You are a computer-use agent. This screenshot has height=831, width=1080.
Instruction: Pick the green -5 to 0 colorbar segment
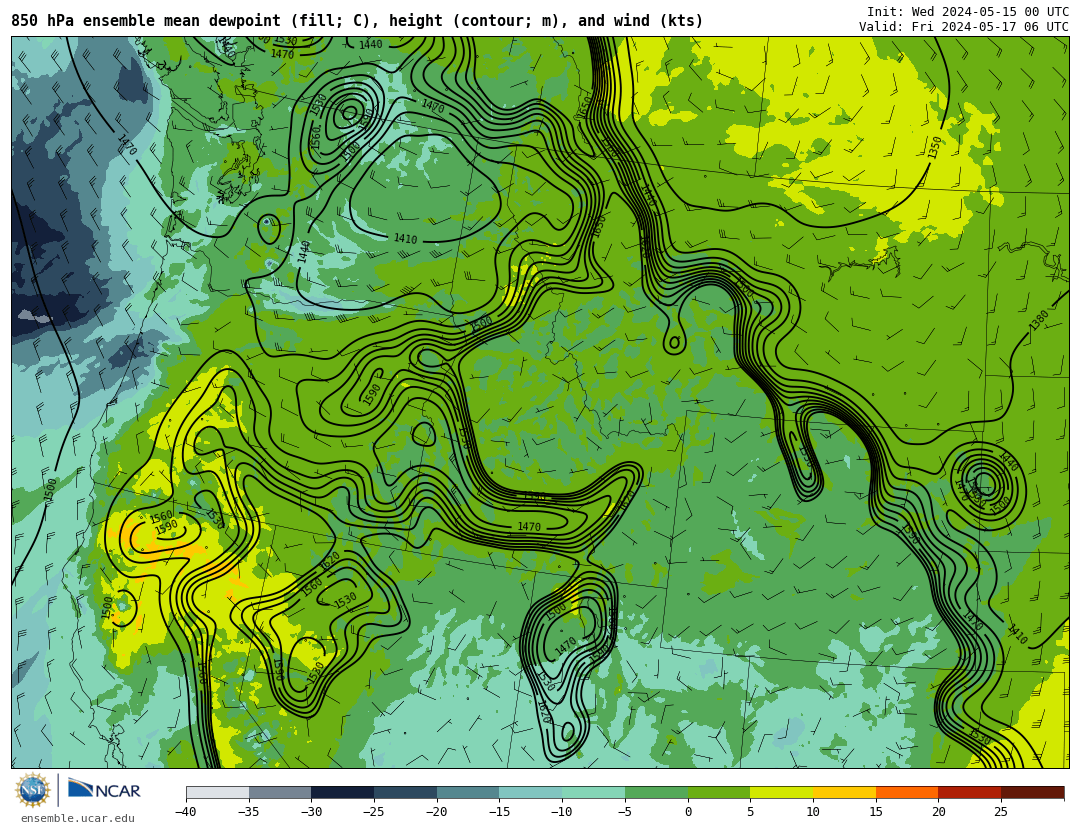pyautogui.click(x=656, y=792)
